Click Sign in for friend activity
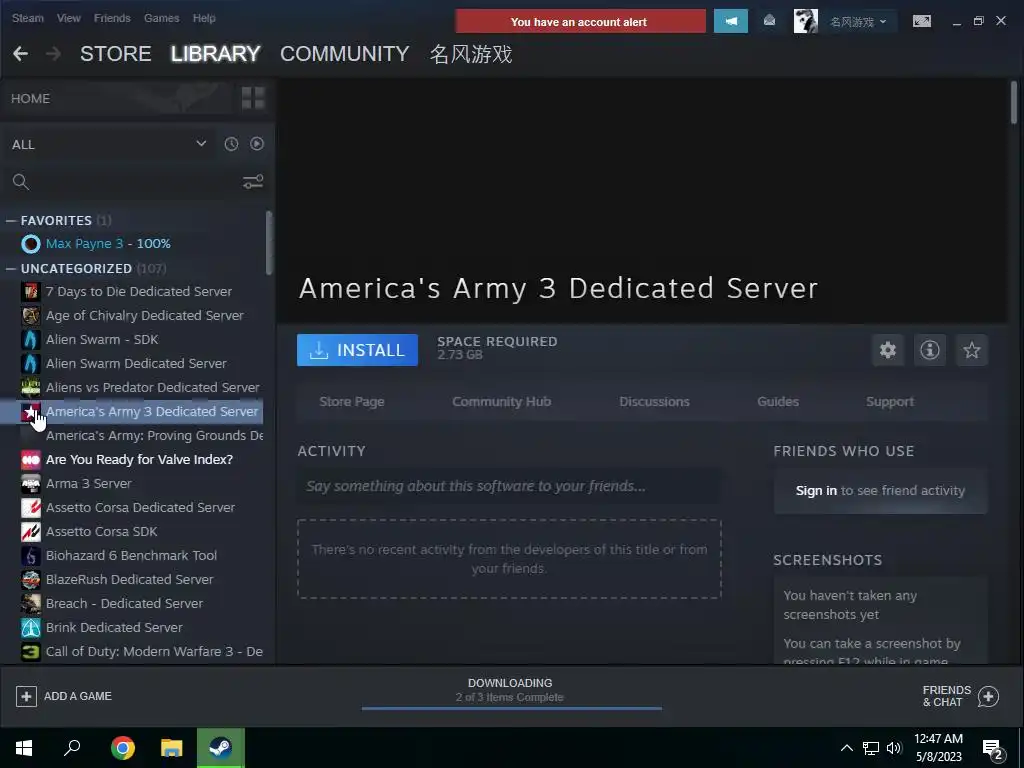This screenshot has width=1024, height=768. pos(816,490)
